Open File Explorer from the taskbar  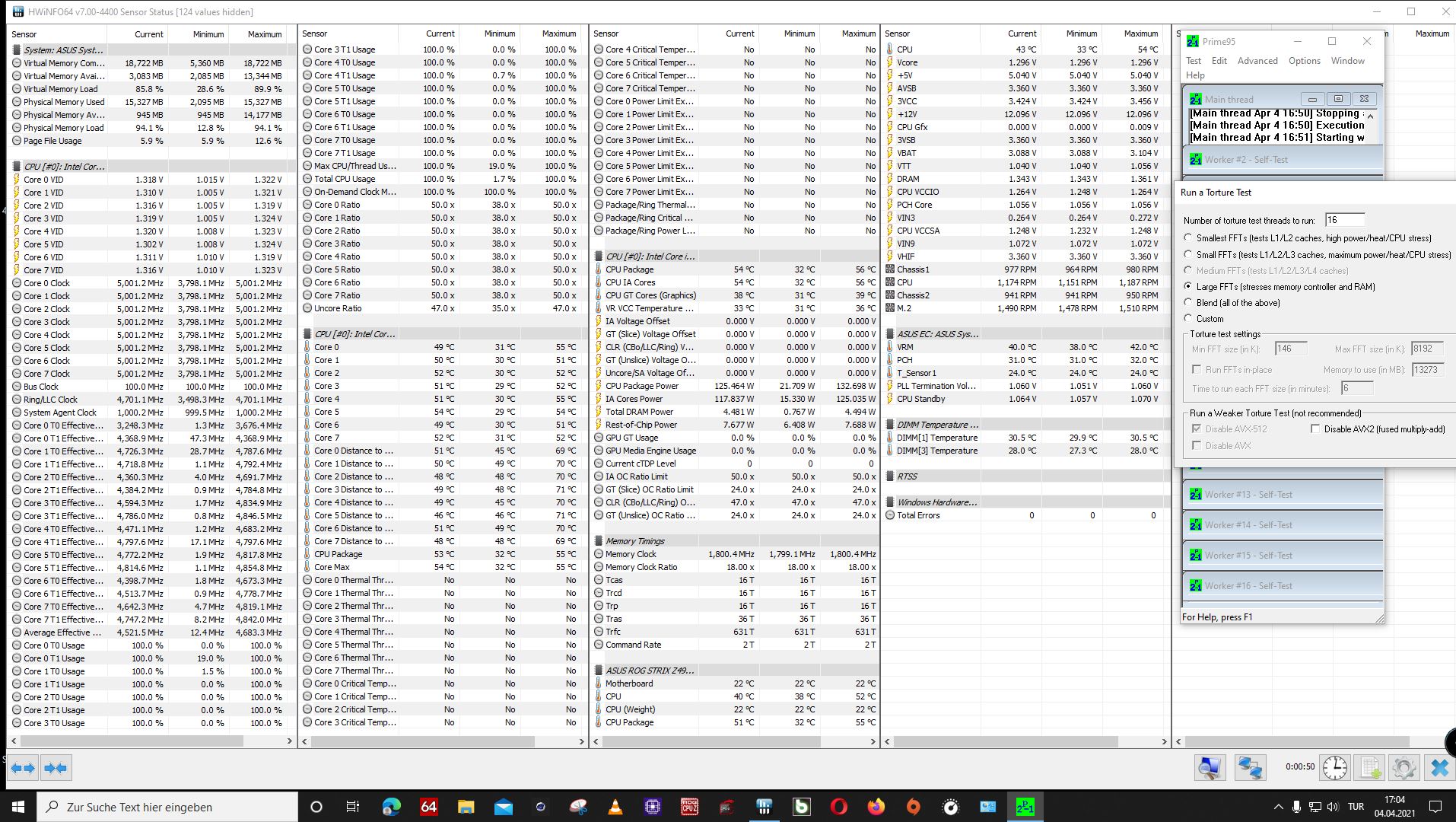(x=466, y=807)
